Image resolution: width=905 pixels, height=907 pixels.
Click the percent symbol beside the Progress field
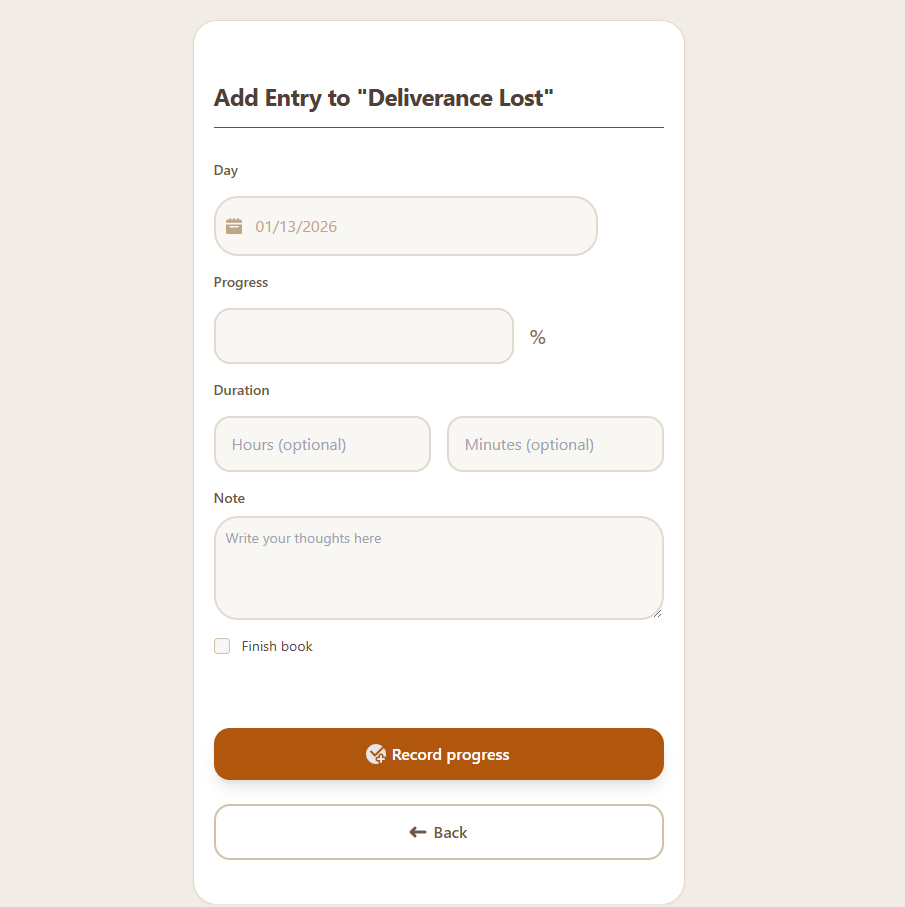(x=538, y=338)
